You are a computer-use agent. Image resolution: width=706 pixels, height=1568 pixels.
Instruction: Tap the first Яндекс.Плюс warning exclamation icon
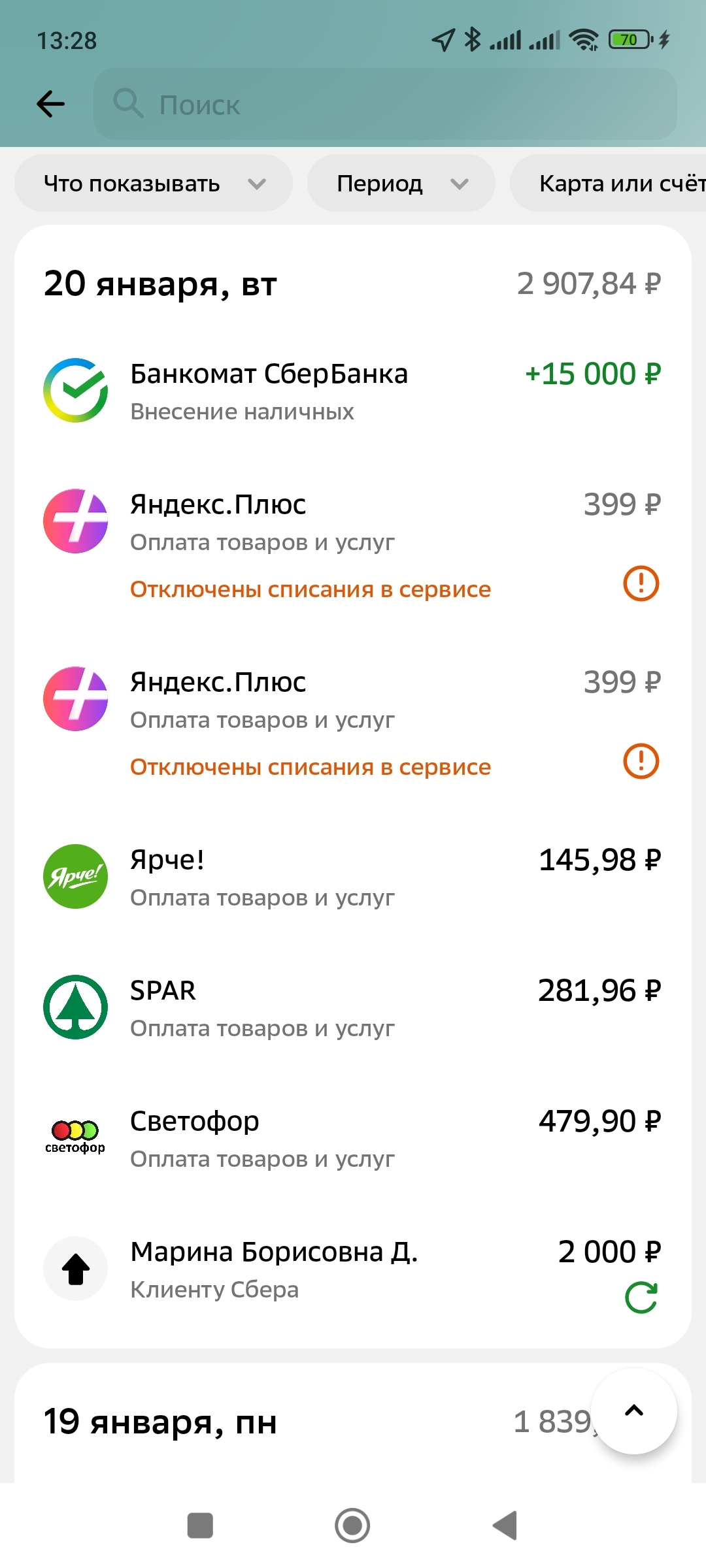tap(641, 583)
